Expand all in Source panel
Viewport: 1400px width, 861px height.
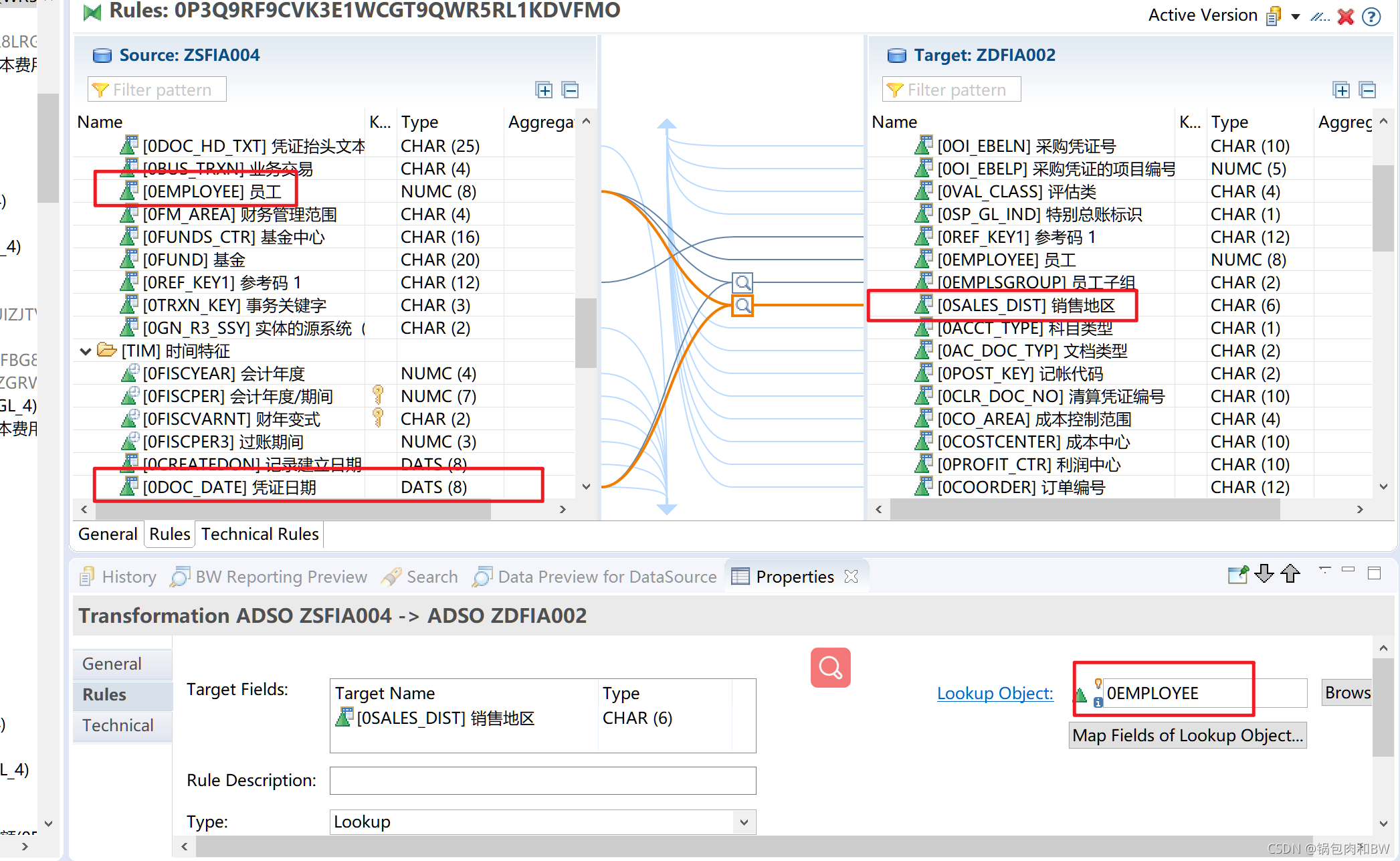[544, 90]
